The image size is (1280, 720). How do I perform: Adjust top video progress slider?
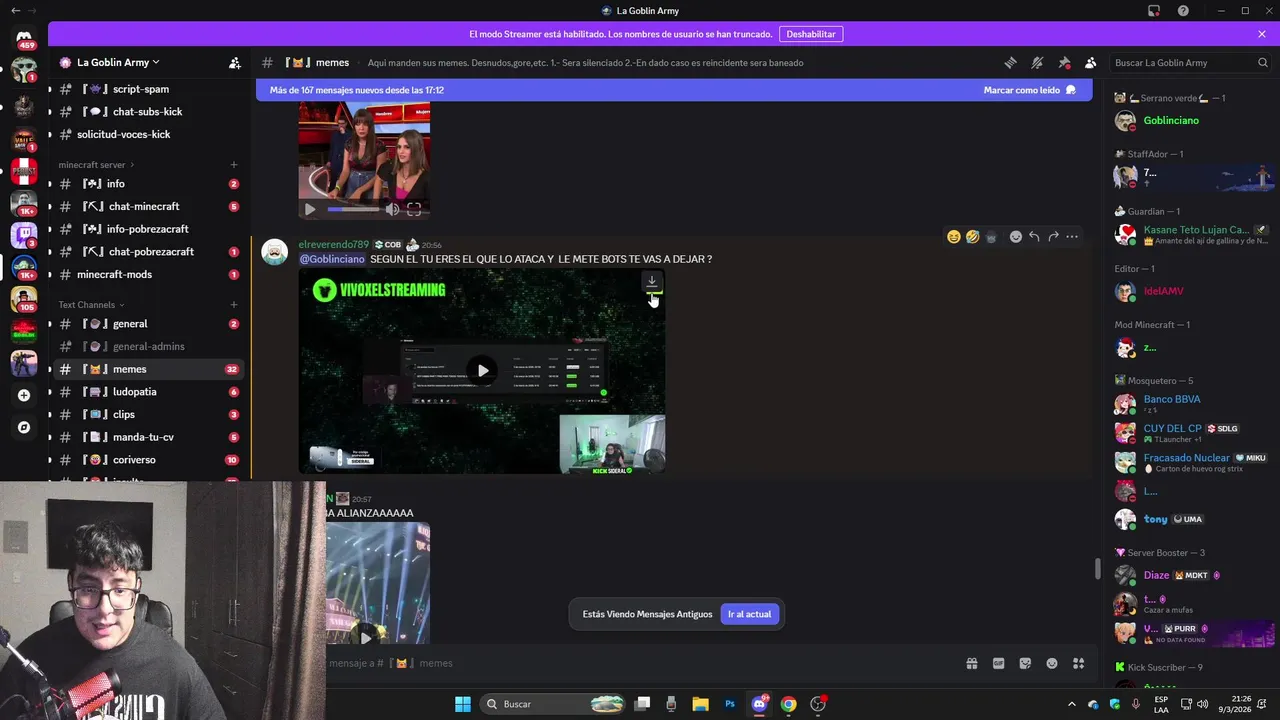[x=354, y=209]
